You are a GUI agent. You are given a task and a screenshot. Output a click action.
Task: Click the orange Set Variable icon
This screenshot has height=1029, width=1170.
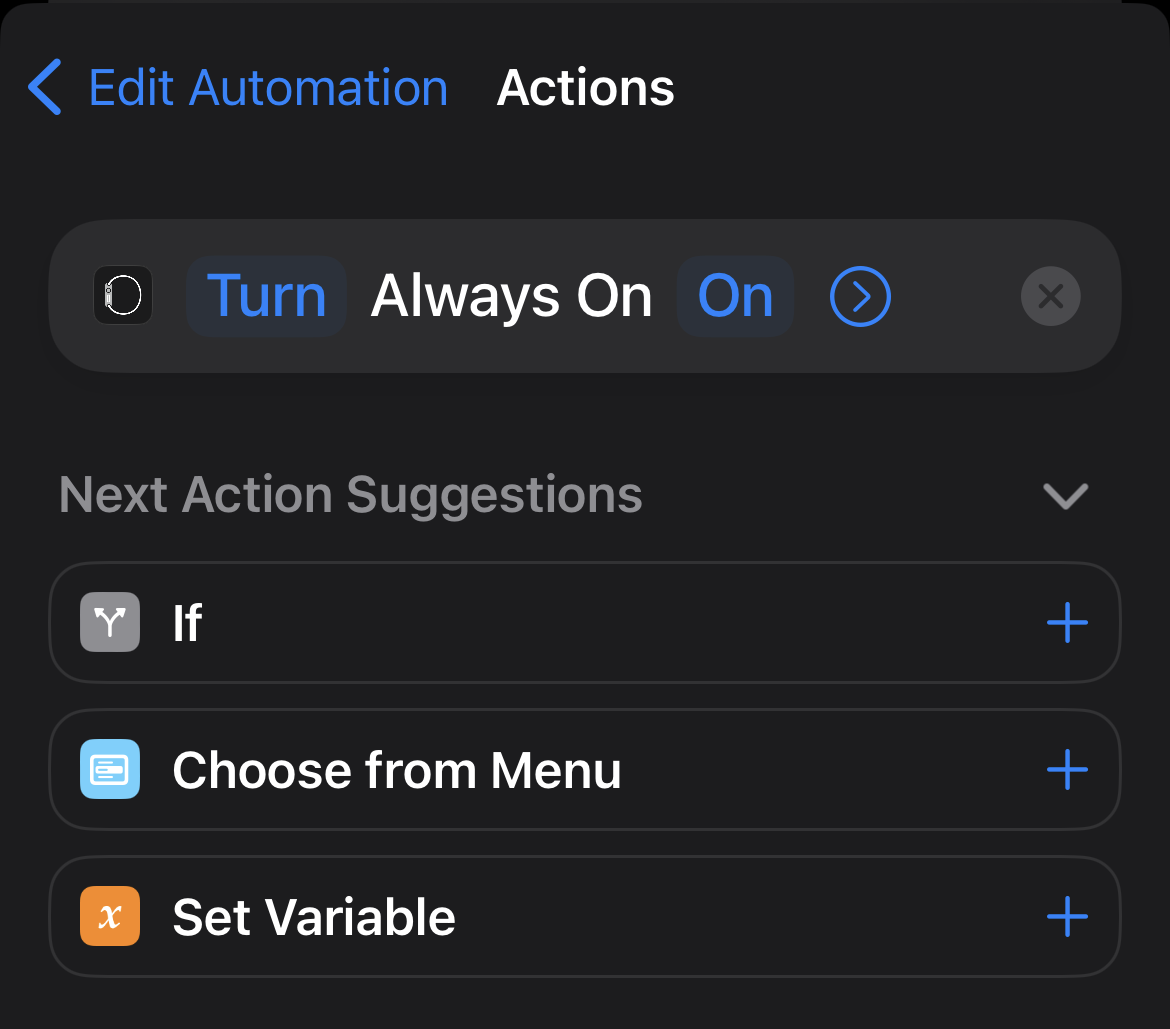coord(110,916)
